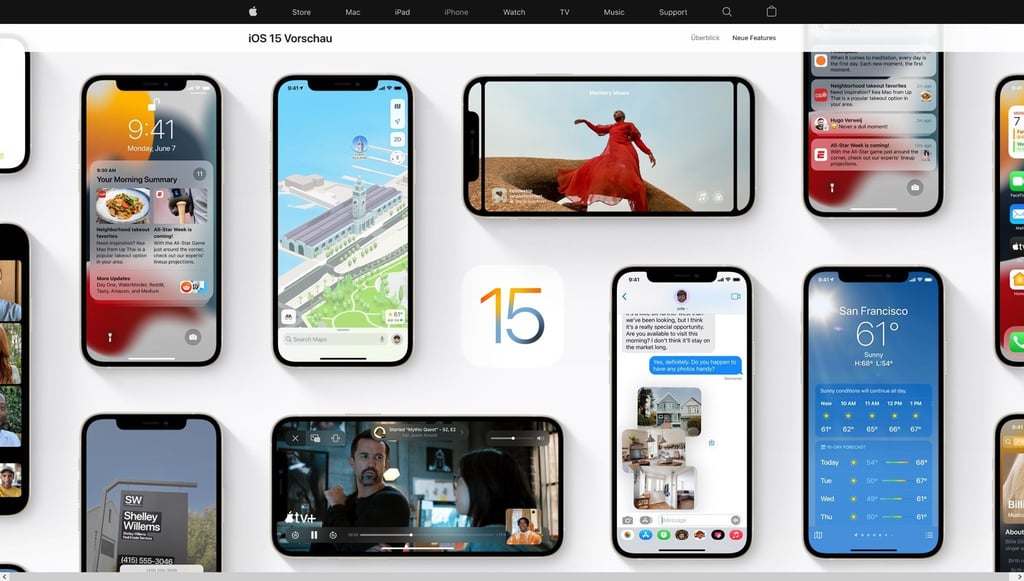Click the More Updates section in summary
Viewport: 1024px width, 581px height.
[151, 286]
